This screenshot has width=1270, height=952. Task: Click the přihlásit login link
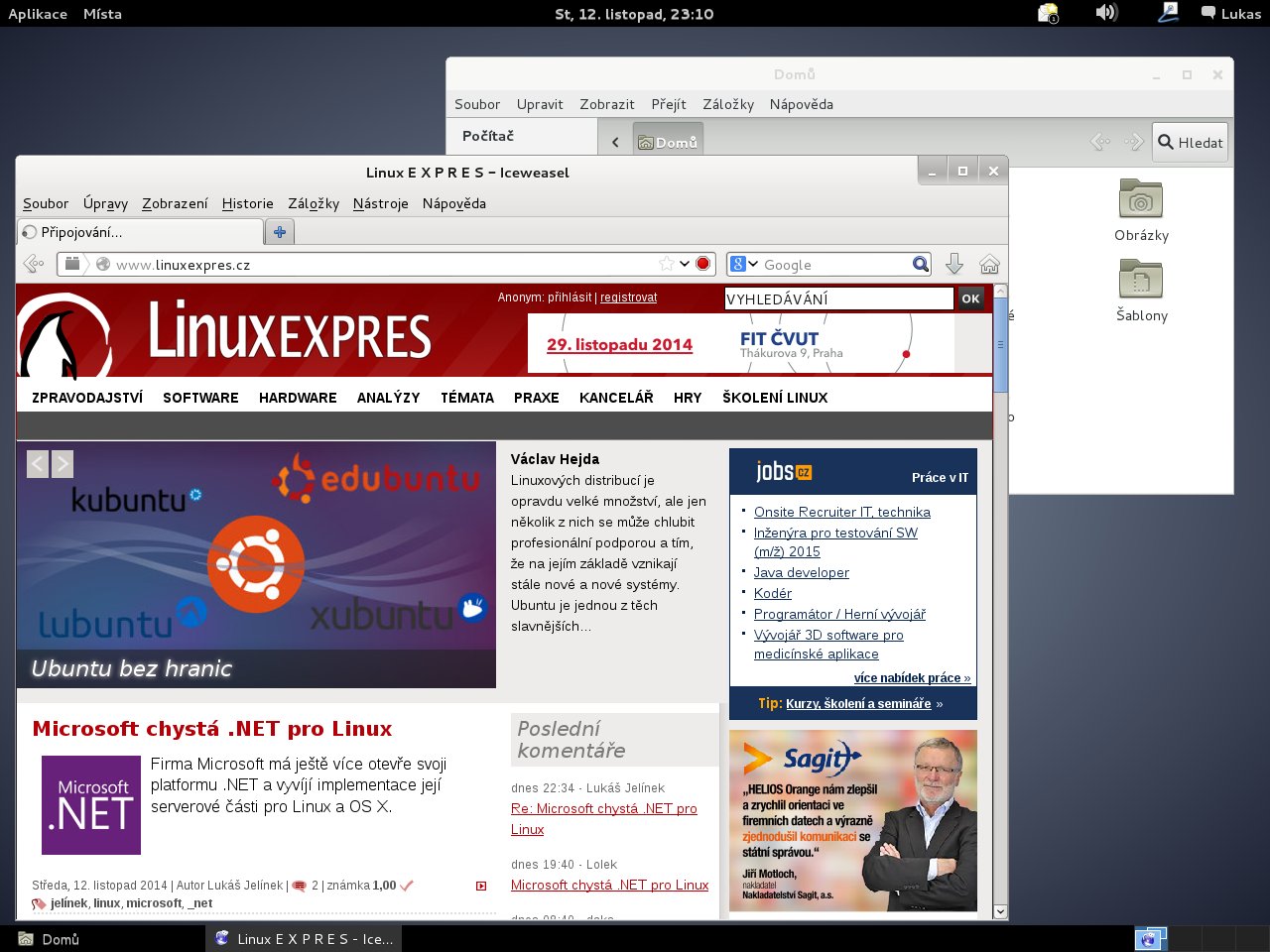coord(570,297)
